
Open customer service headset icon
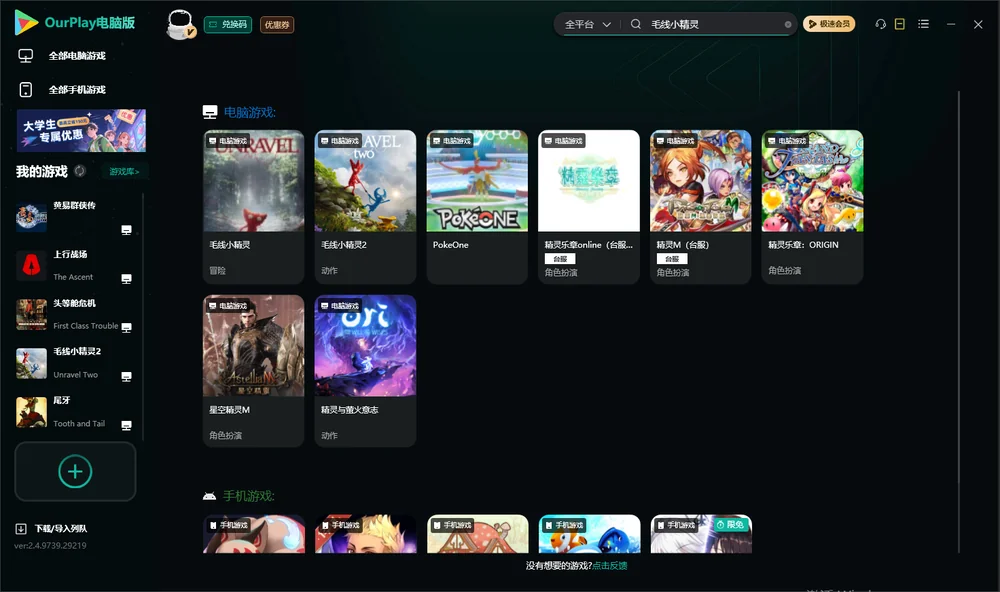(x=881, y=24)
